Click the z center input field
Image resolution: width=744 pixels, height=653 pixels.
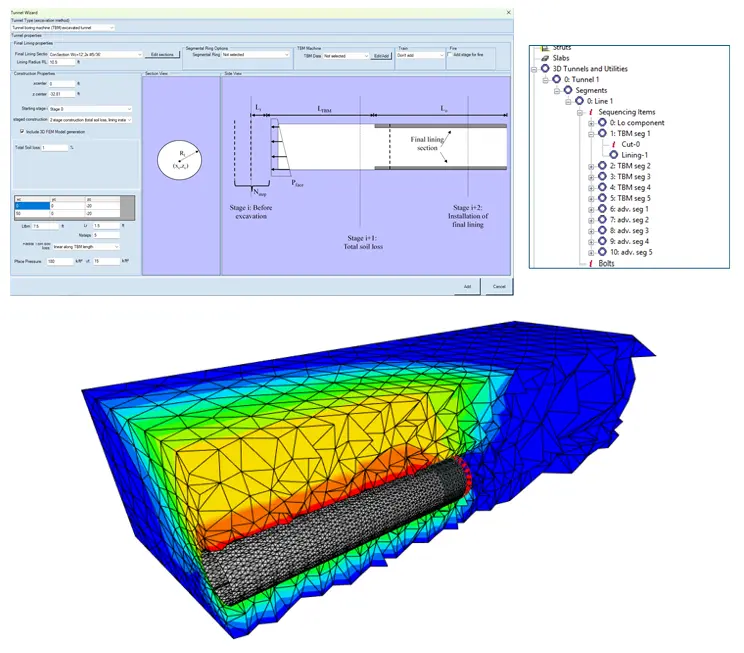pyautogui.click(x=62, y=94)
